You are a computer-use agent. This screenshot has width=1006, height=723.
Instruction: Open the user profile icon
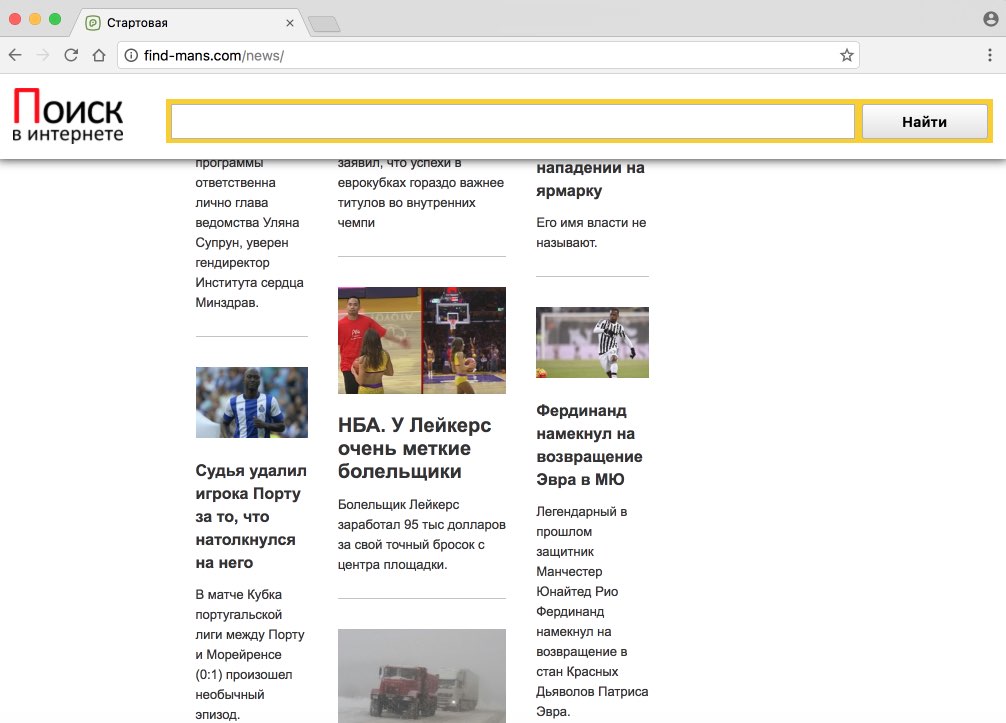point(990,19)
